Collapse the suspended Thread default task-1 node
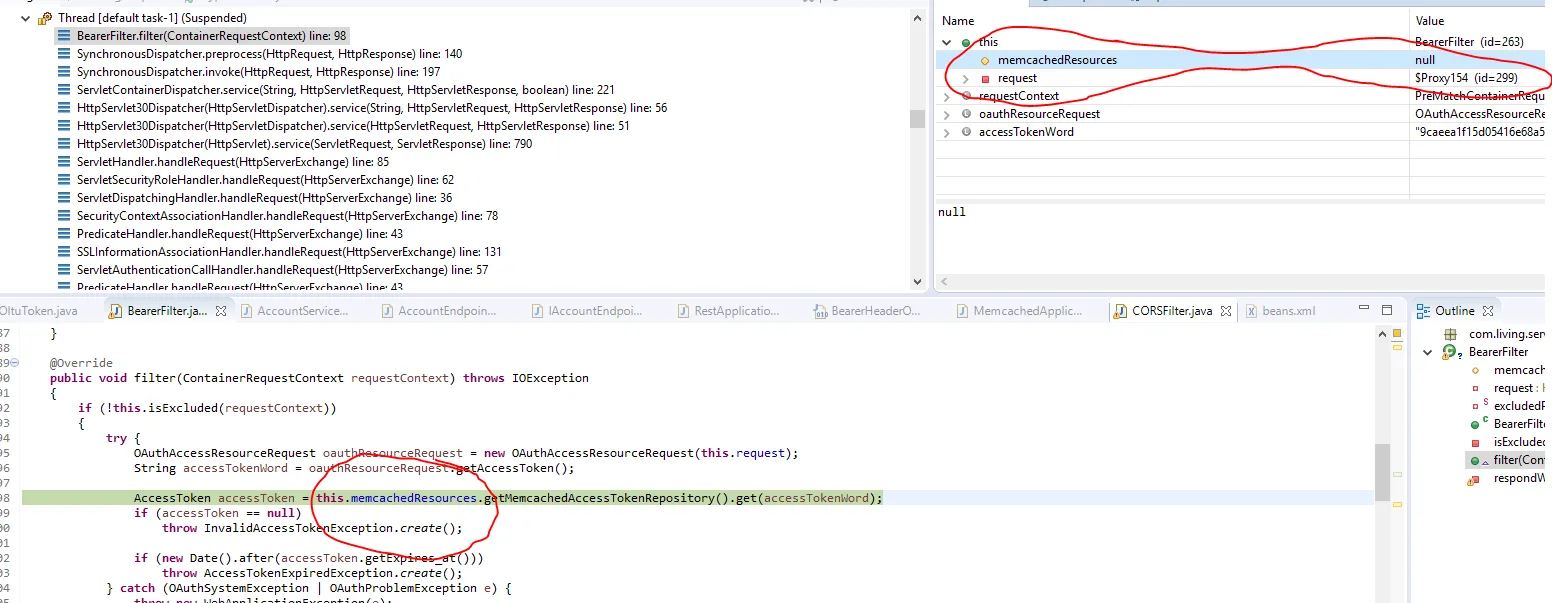Screen dimensions: 1552x603 [26, 18]
